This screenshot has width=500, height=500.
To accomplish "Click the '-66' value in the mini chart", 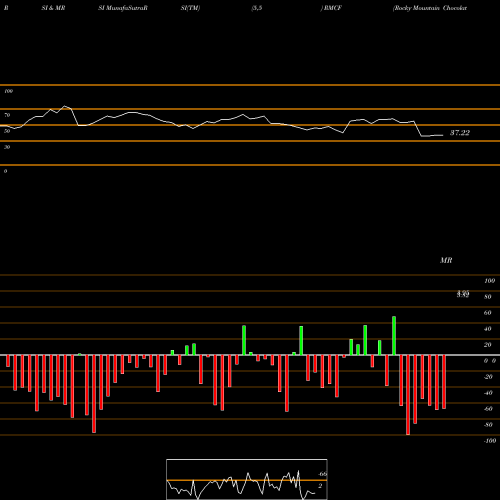I will pos(322,474).
